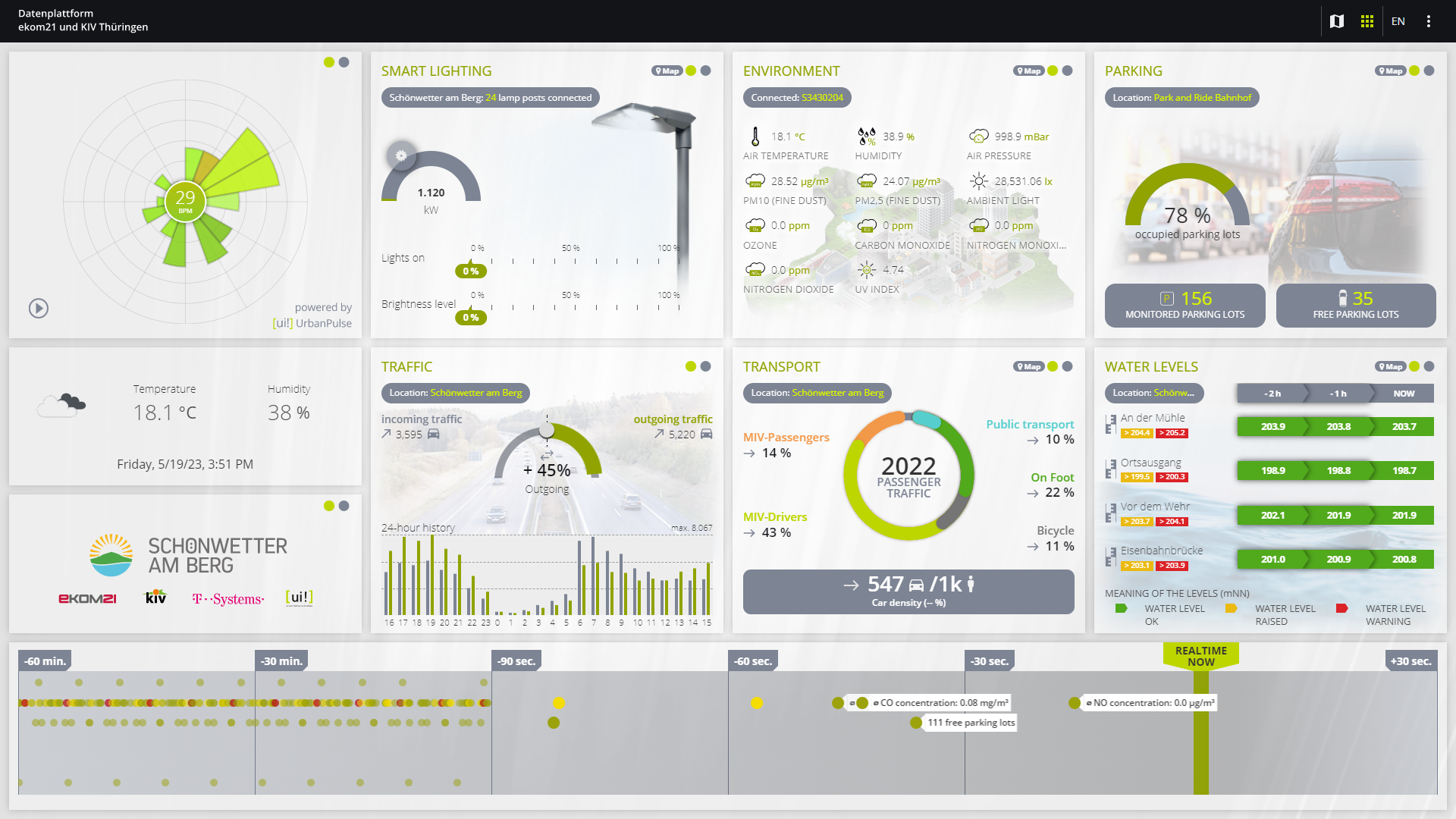Viewport: 1456px width, 819px height.
Task: Open Map badge in Environment panel
Action: [x=1028, y=71]
